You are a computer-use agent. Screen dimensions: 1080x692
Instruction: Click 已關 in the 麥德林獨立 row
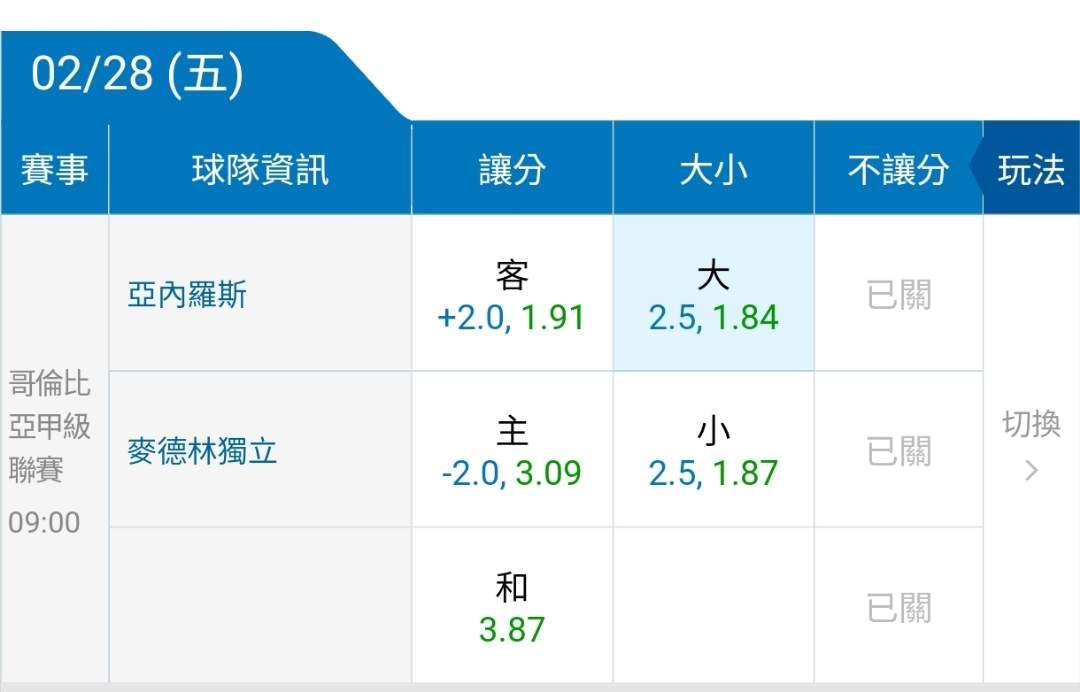click(898, 451)
